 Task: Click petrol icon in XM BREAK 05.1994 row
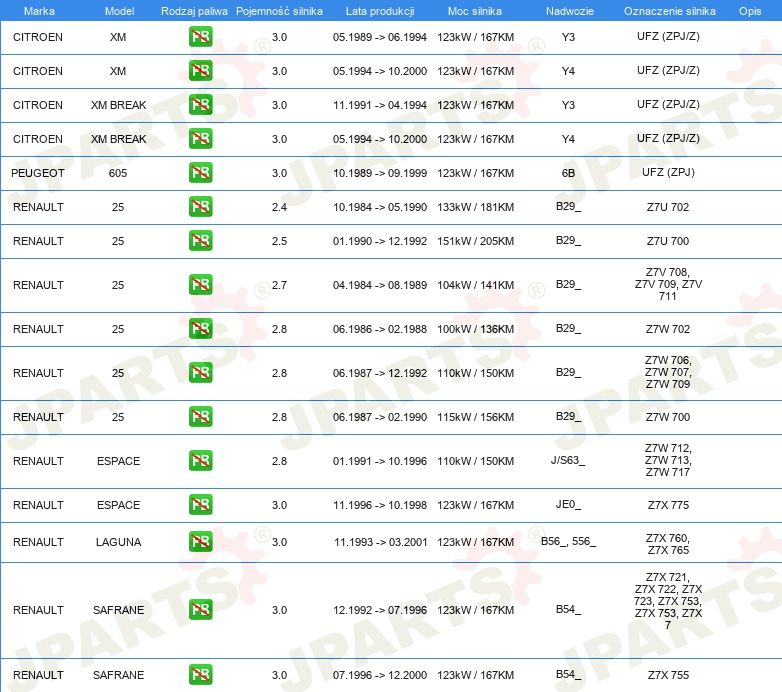point(200,139)
